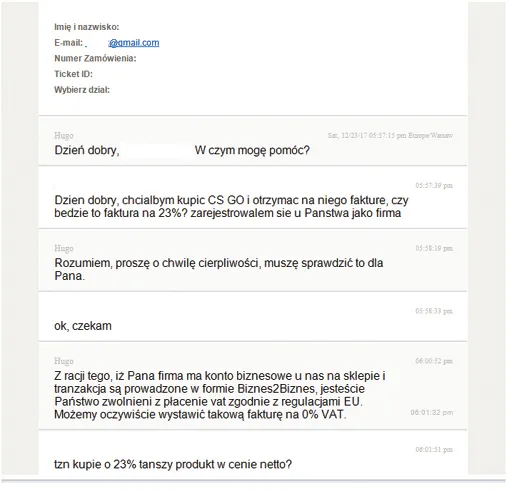This screenshot has height=504, width=509.
Task: Click the 'ok, czekam' message
Action: pyautogui.click(x=83, y=326)
